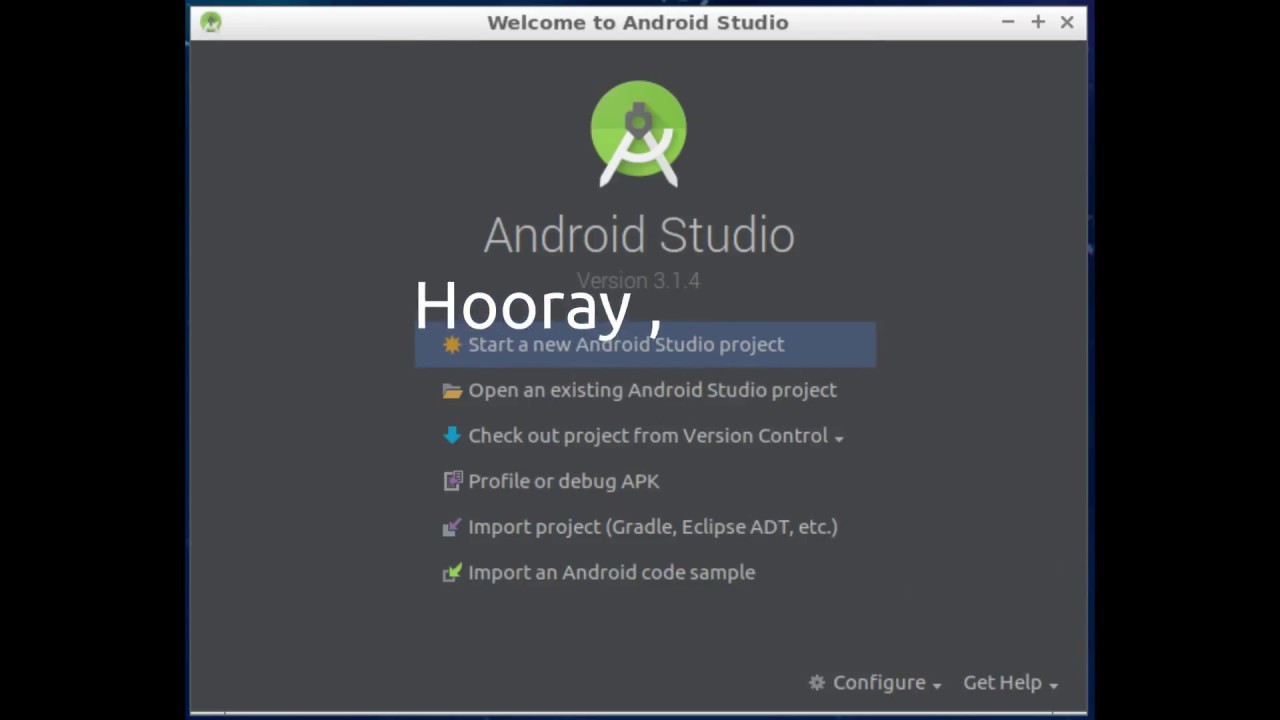The height and width of the screenshot is (720, 1280).
Task: Close the Welcome to Android Studio window
Action: click(1067, 22)
